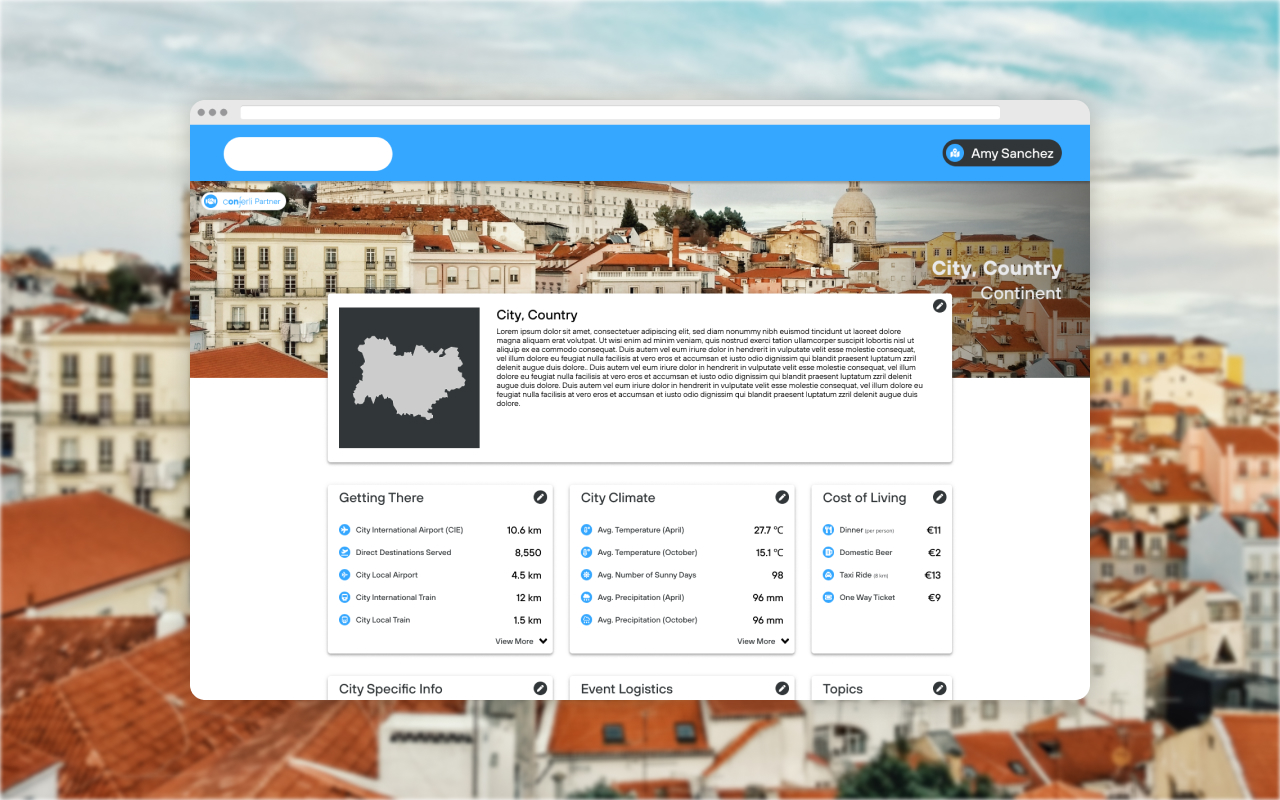Viewport: 1280px width, 800px height.
Task: Click the City Specific Info pencil icon
Action: 540,688
